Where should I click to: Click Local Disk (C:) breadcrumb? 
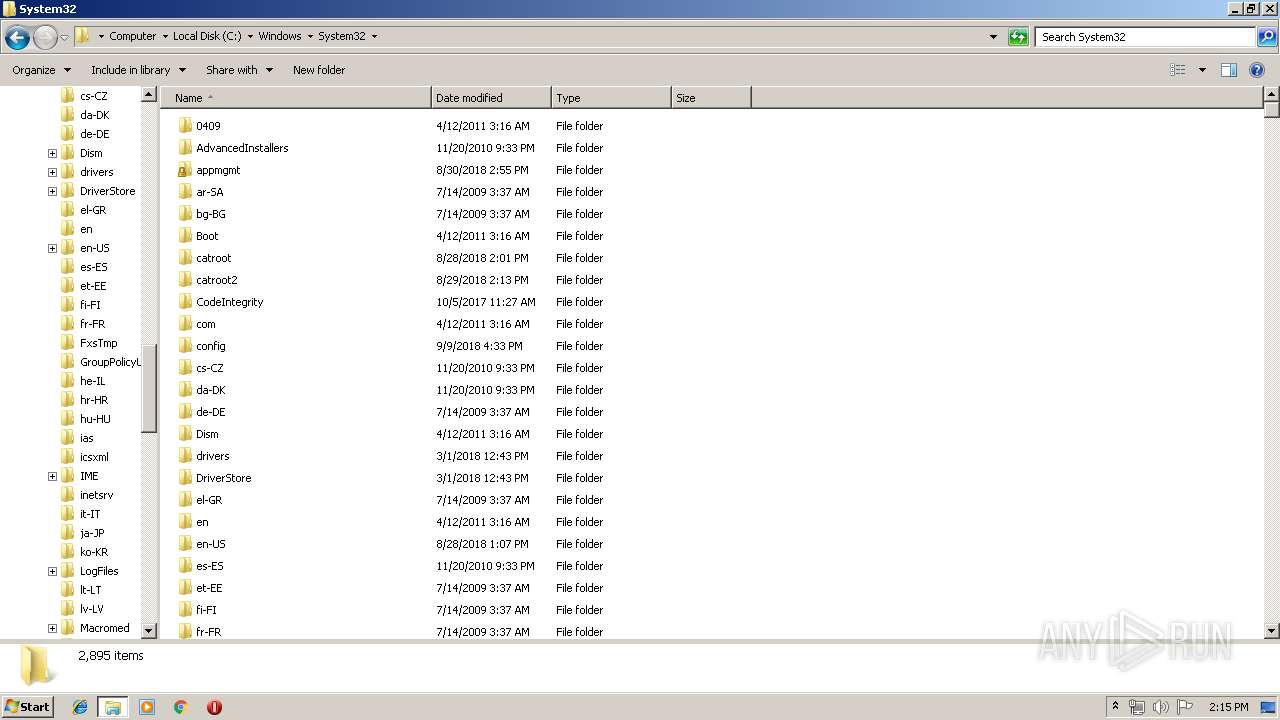coord(206,36)
